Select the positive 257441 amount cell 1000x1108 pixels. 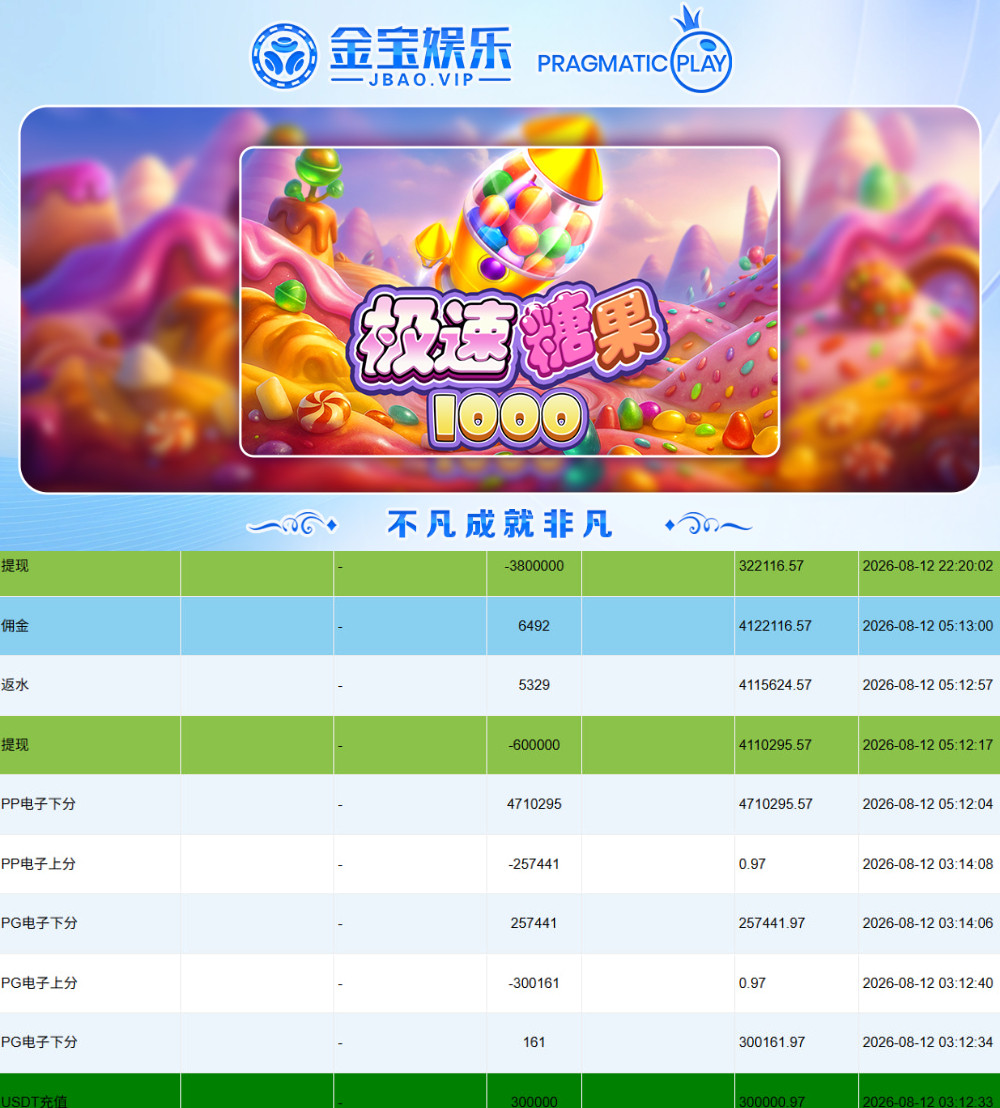click(534, 924)
